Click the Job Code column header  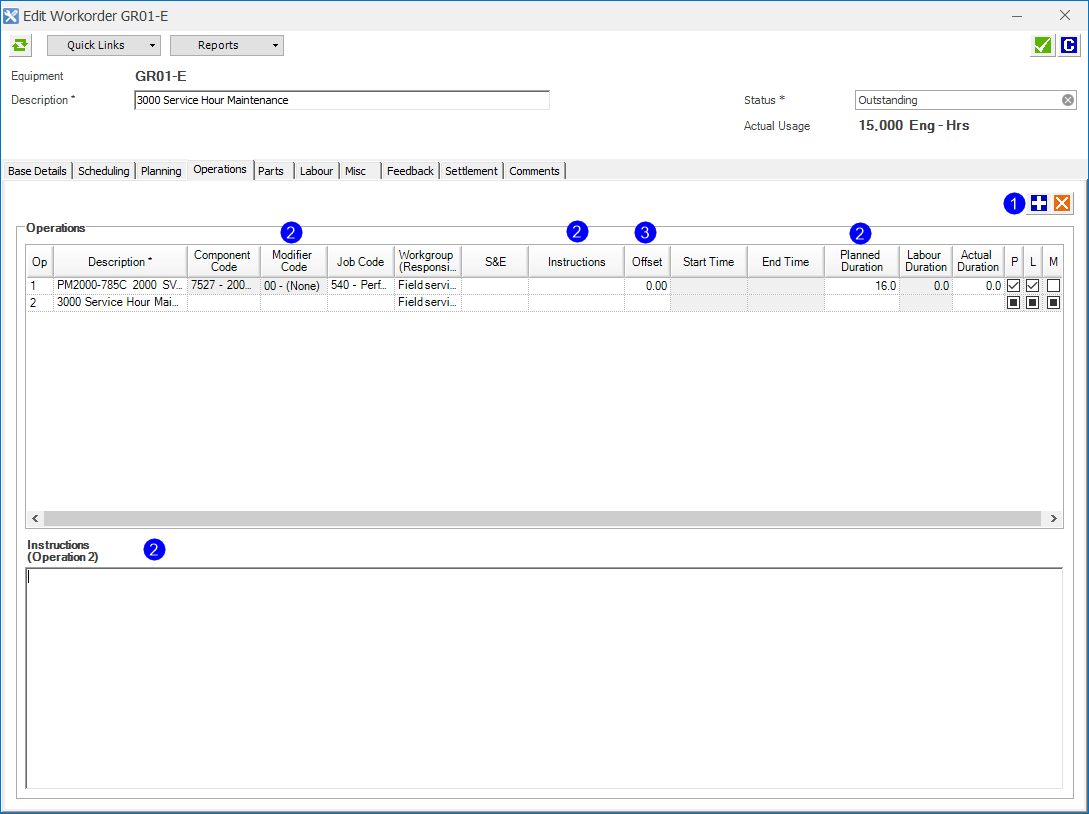pyautogui.click(x=360, y=262)
